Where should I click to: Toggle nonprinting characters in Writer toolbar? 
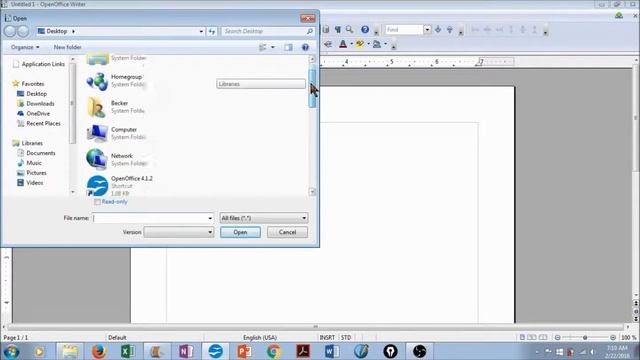click(338, 29)
